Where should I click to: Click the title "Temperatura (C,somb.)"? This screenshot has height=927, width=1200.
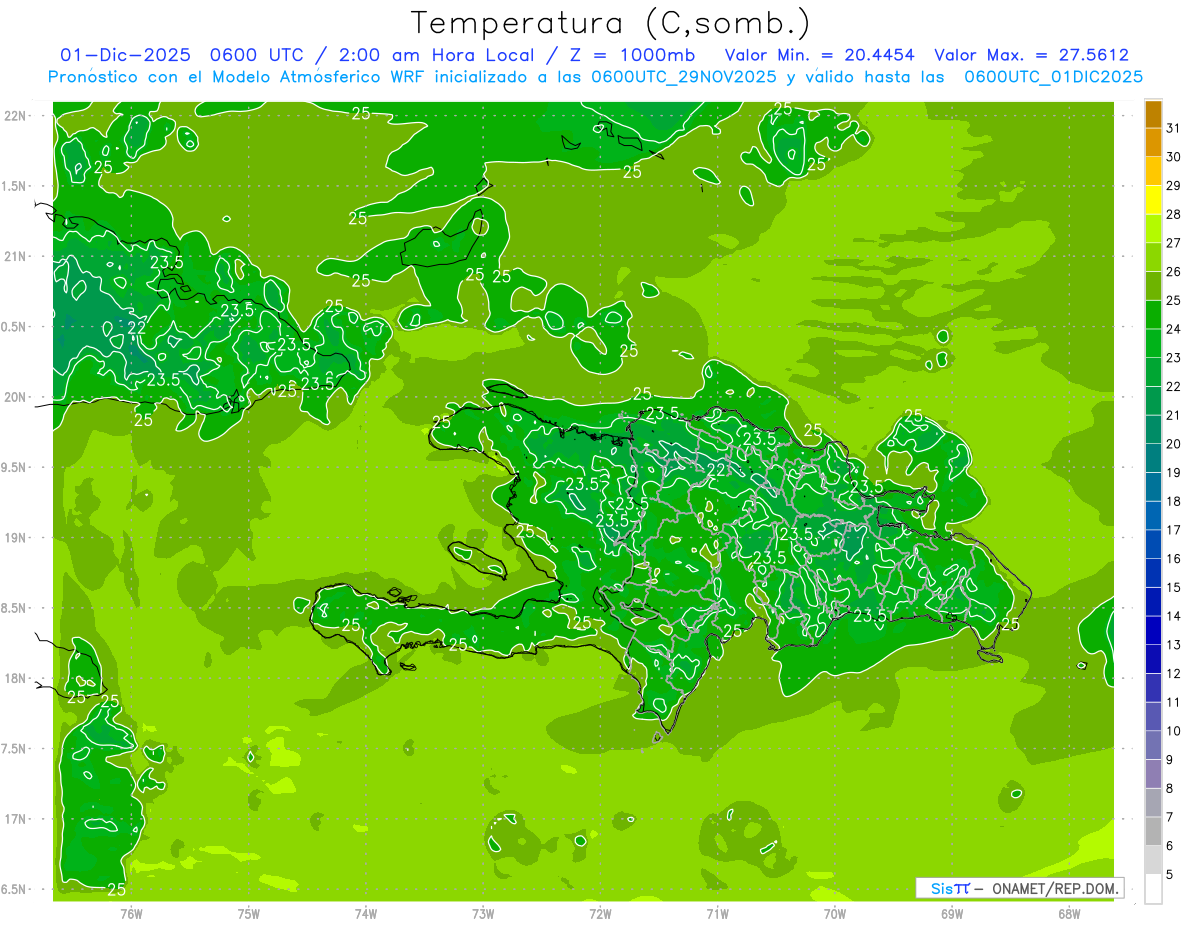pyautogui.click(x=611, y=23)
